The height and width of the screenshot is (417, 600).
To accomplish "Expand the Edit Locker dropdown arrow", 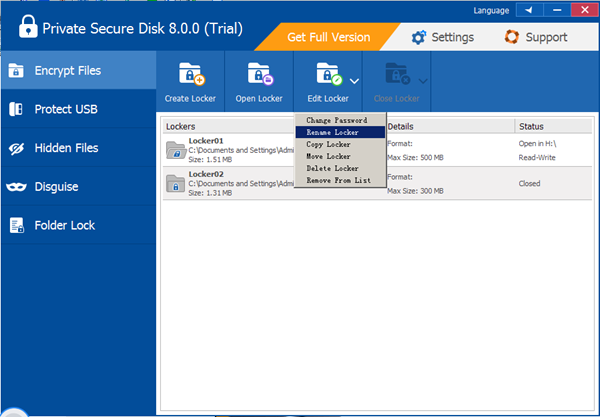I will coord(355,80).
